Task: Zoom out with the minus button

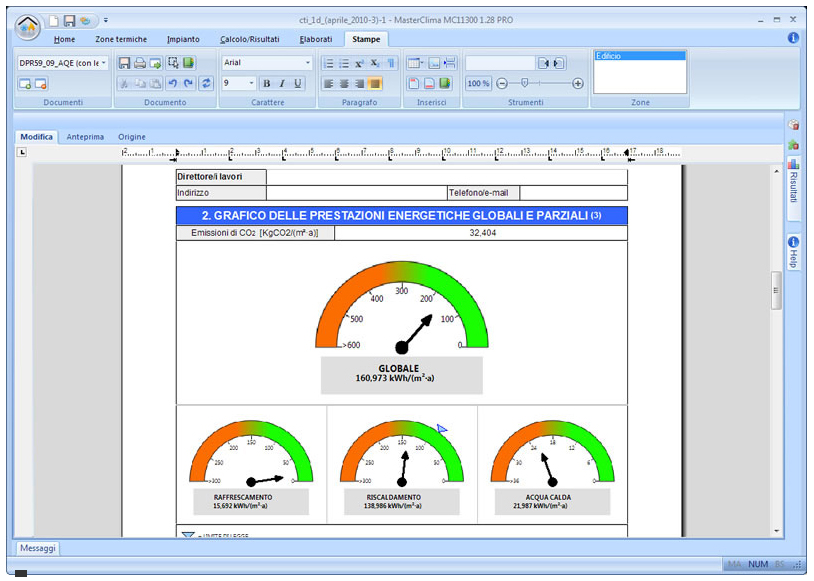Action: (x=501, y=83)
